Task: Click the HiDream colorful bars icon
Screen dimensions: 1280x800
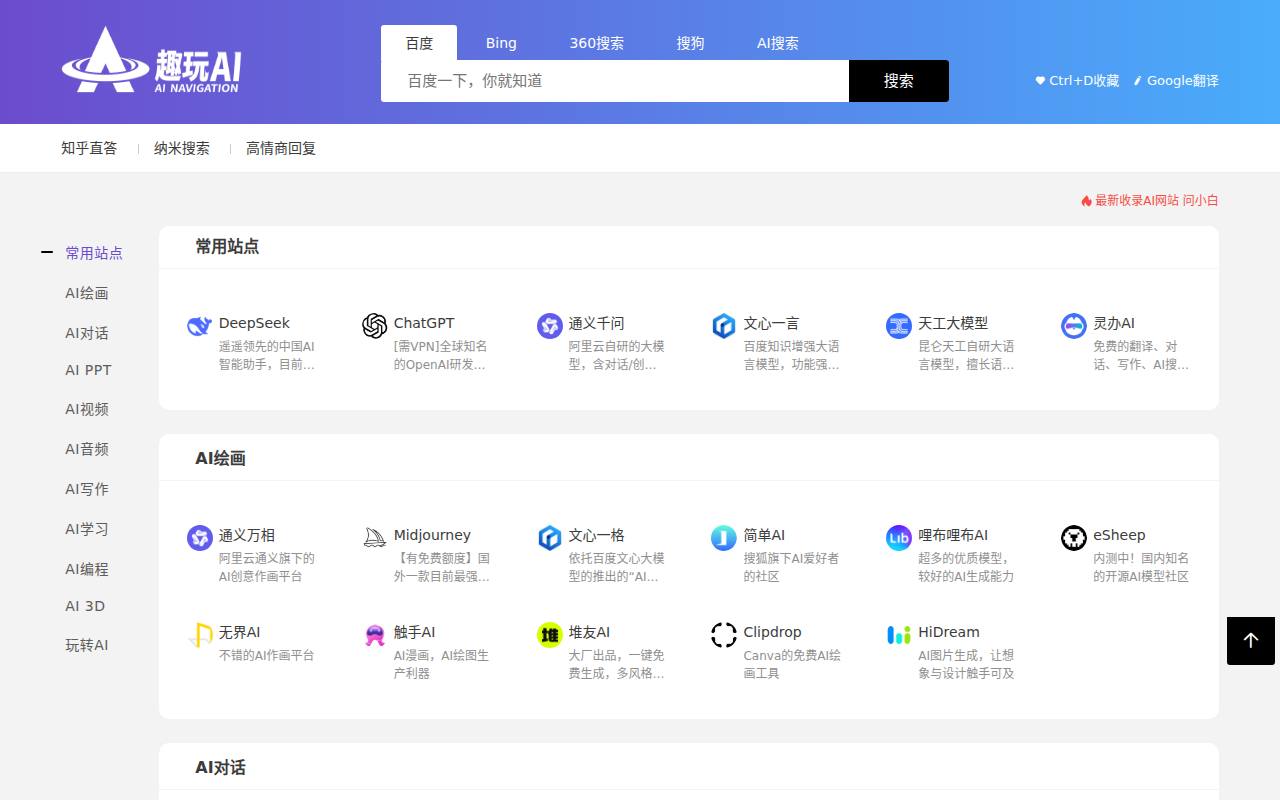Action: [899, 635]
